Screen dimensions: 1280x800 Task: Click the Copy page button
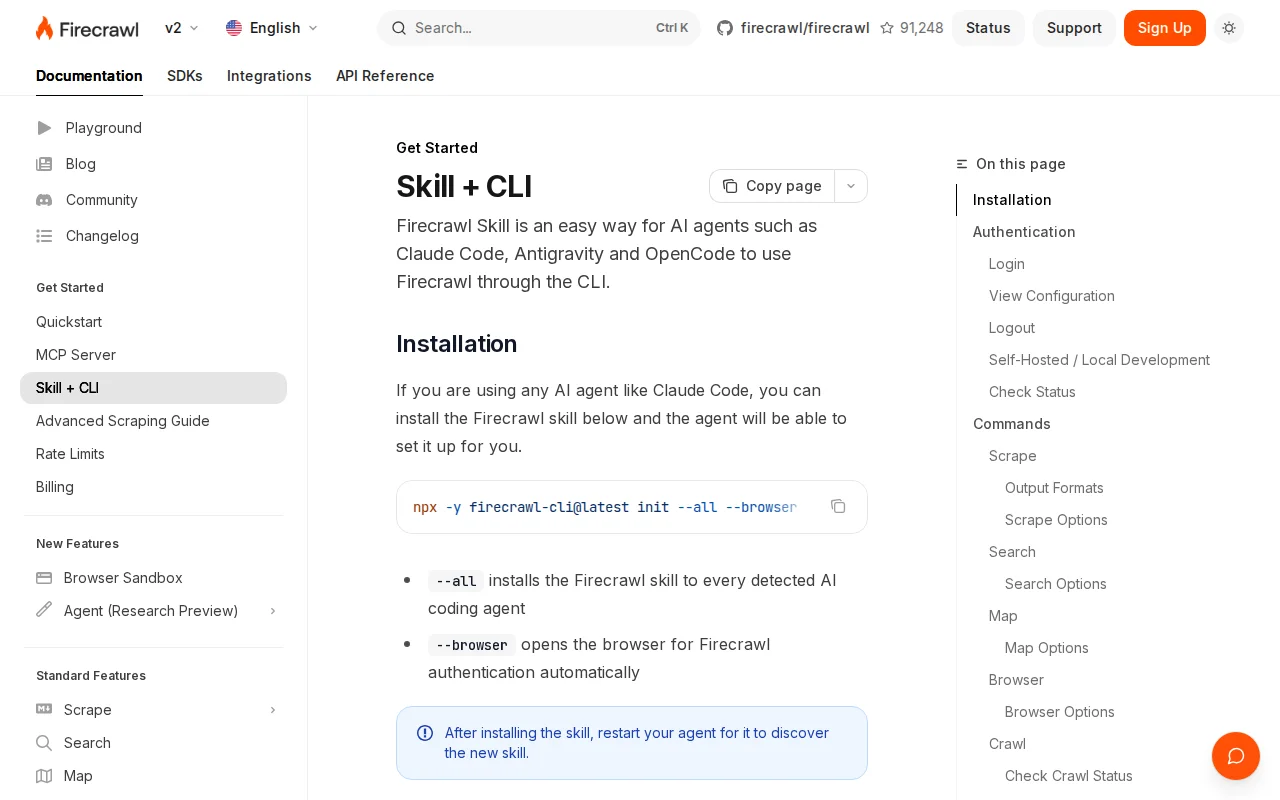coord(772,186)
